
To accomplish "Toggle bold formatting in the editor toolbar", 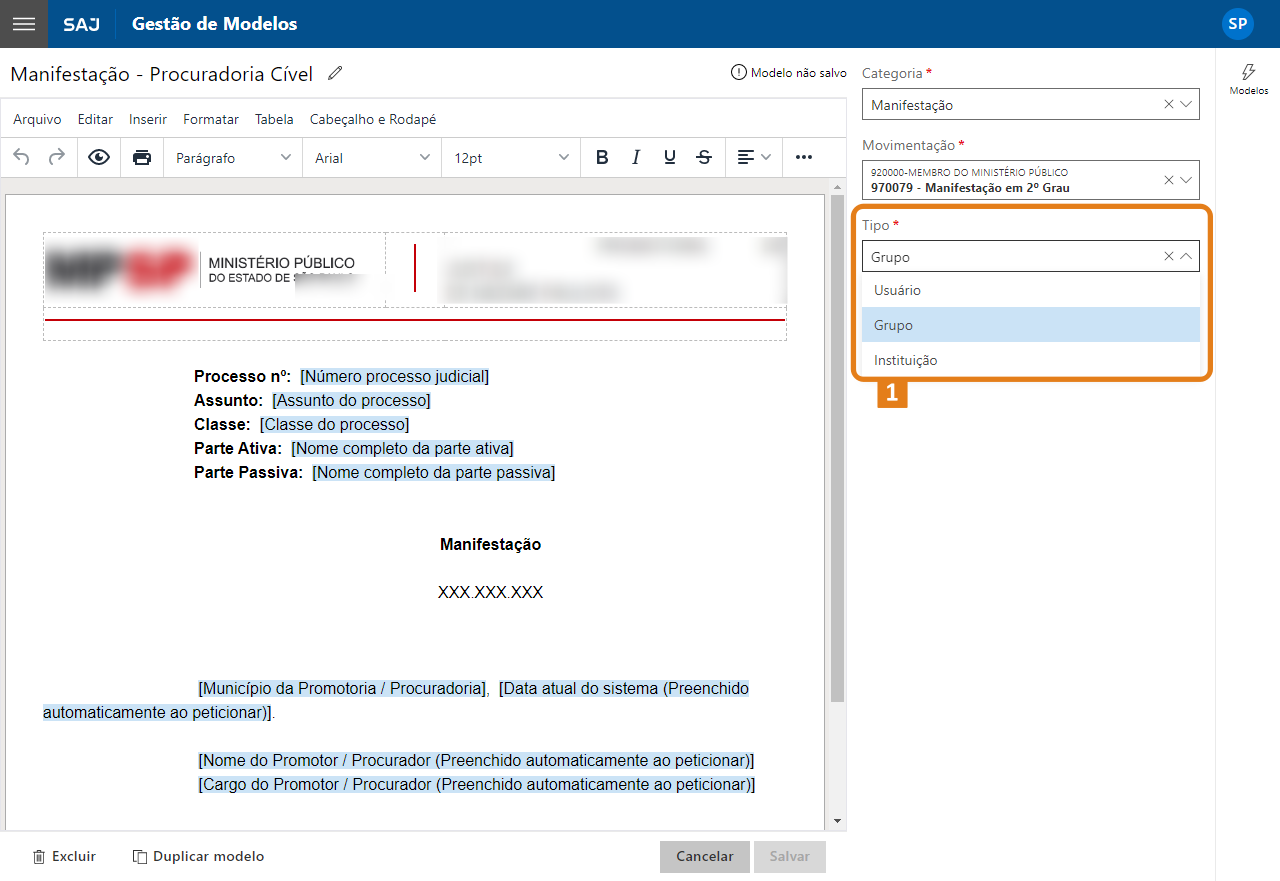I will (602, 157).
